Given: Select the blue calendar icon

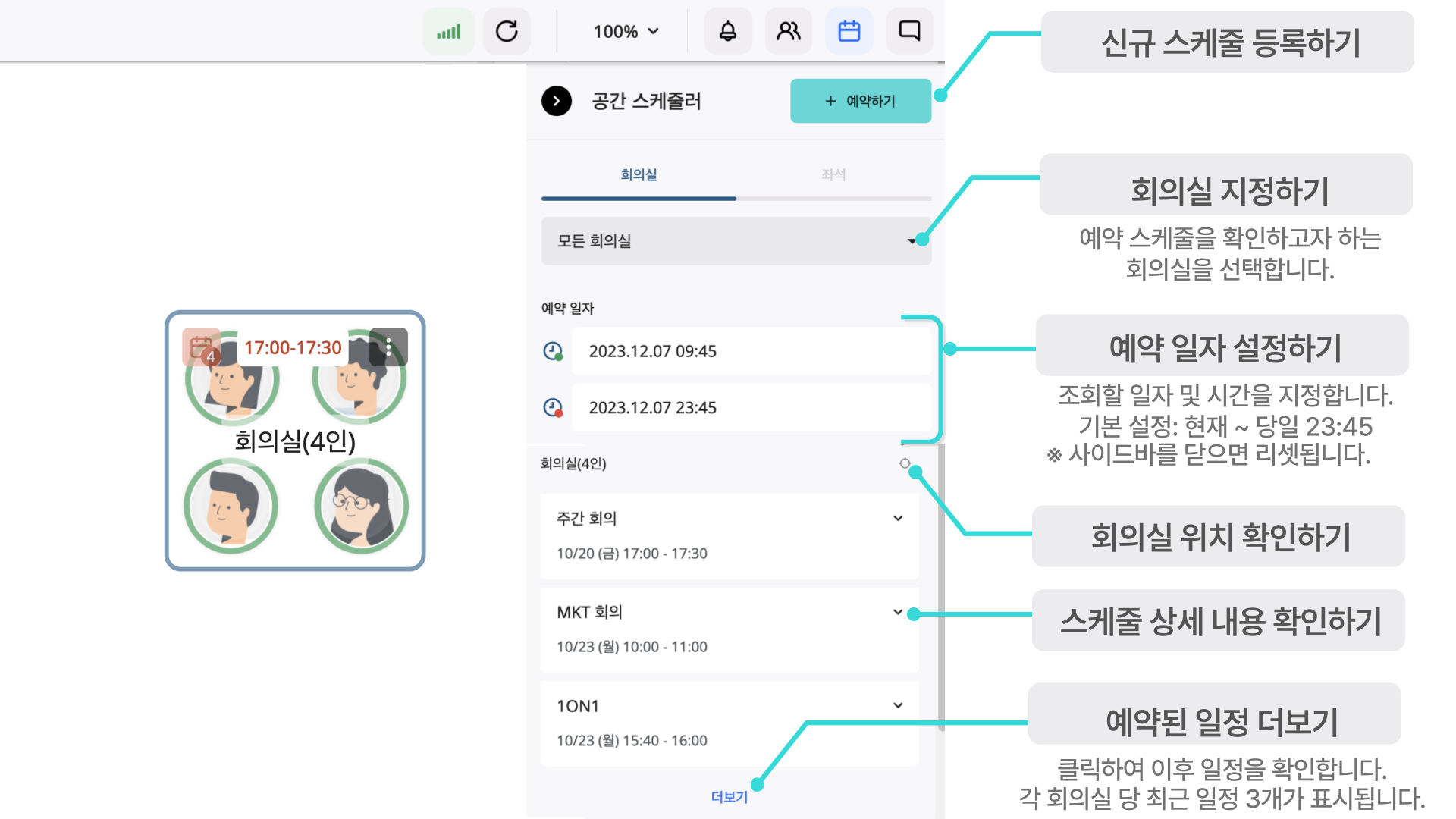Looking at the screenshot, I should click(x=849, y=31).
